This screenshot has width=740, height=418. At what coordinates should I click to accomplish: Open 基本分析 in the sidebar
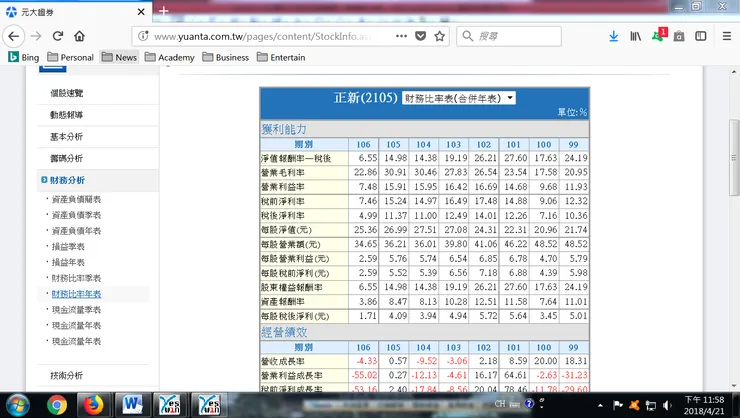click(x=67, y=137)
